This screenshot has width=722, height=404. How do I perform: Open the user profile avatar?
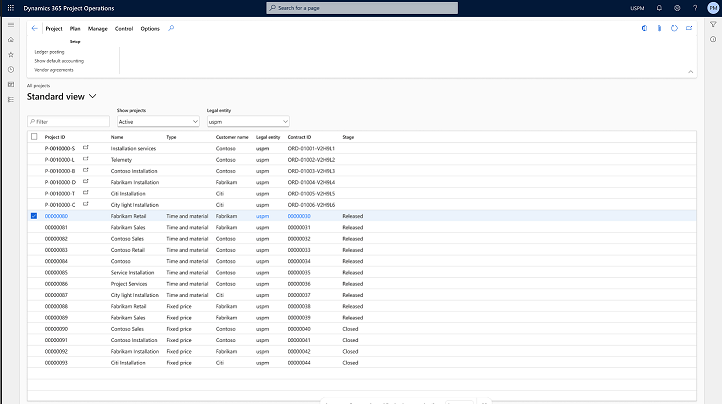[x=713, y=8]
